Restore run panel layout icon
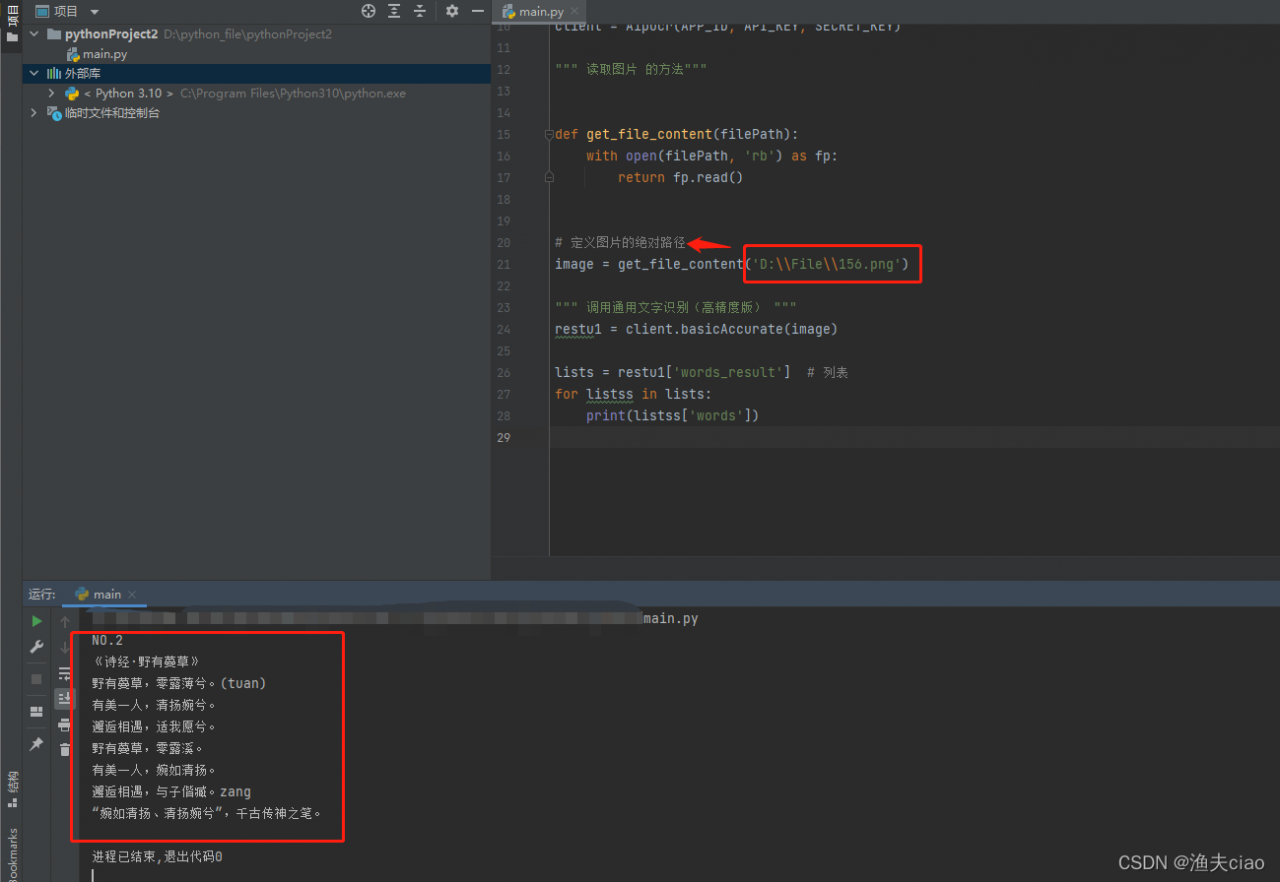The width and height of the screenshot is (1280, 882). coord(37,712)
